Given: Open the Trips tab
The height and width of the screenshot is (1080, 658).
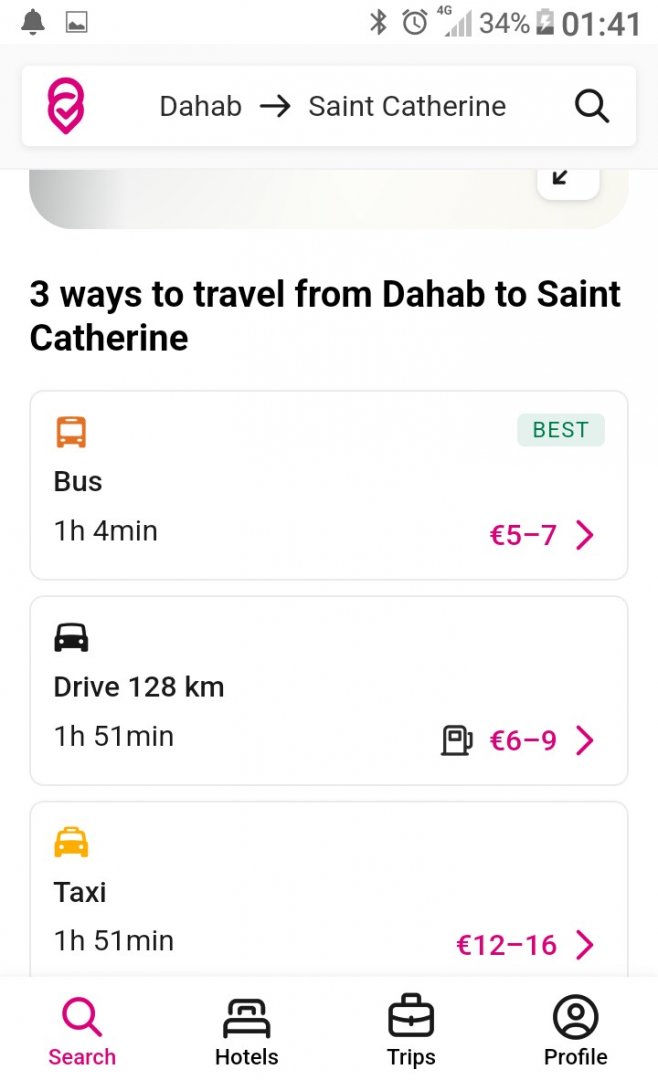Looking at the screenshot, I should (x=411, y=1031).
